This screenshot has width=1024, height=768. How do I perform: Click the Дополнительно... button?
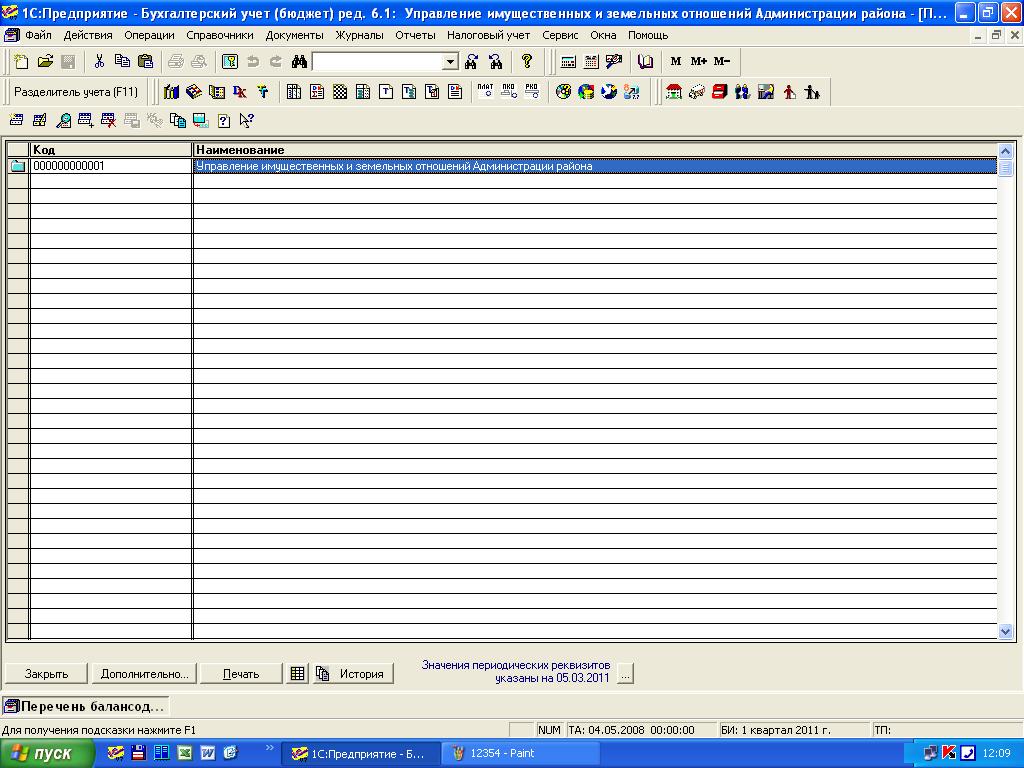click(144, 674)
